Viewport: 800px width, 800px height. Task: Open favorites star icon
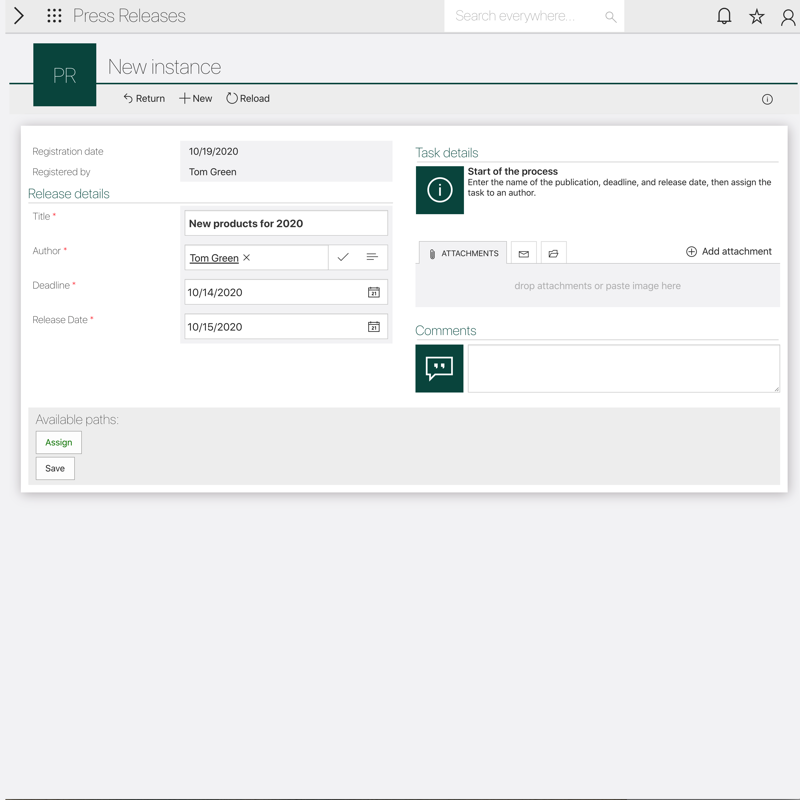(x=757, y=16)
